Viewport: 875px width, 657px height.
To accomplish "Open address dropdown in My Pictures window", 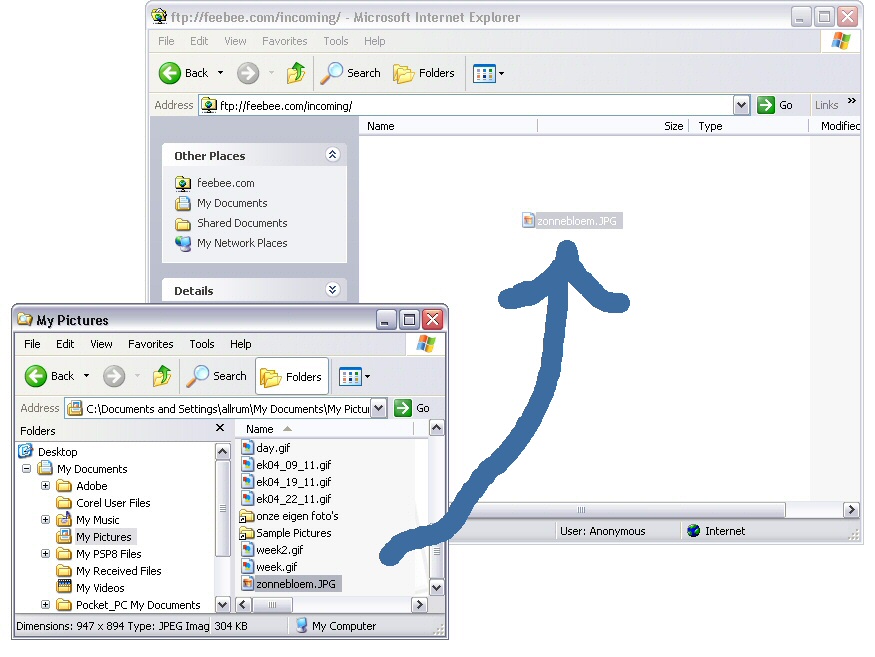I will (378, 408).
